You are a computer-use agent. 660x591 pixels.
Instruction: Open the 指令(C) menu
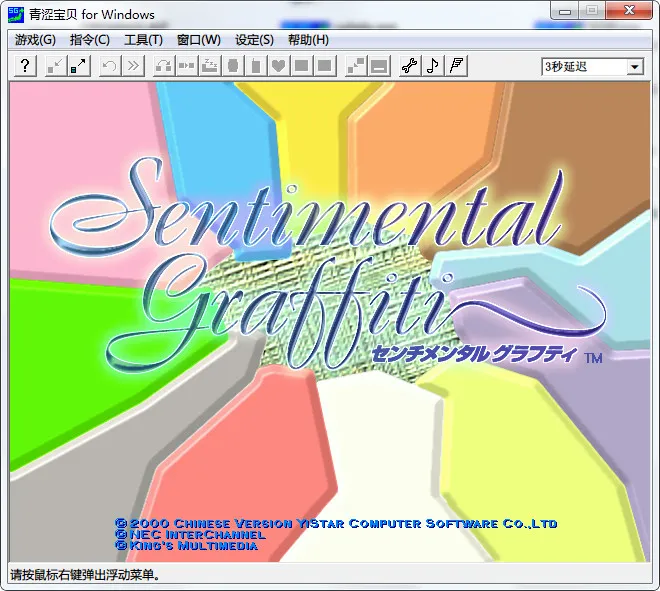[x=90, y=40]
